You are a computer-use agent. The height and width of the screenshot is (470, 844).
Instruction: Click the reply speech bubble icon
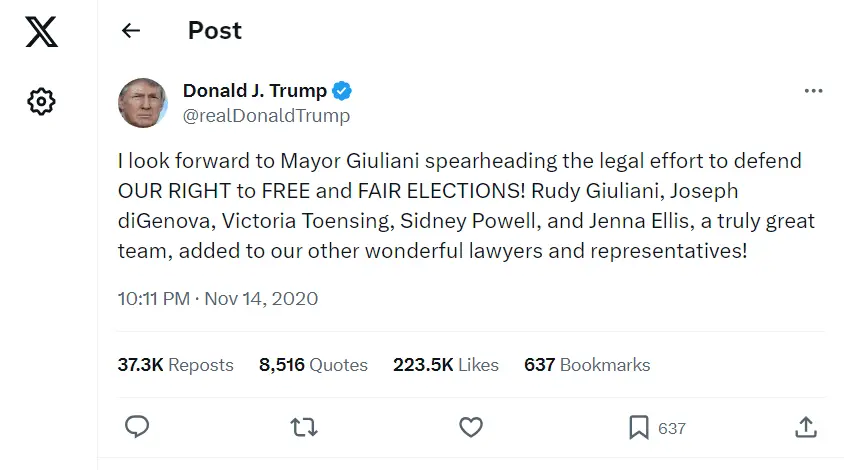tap(137, 427)
